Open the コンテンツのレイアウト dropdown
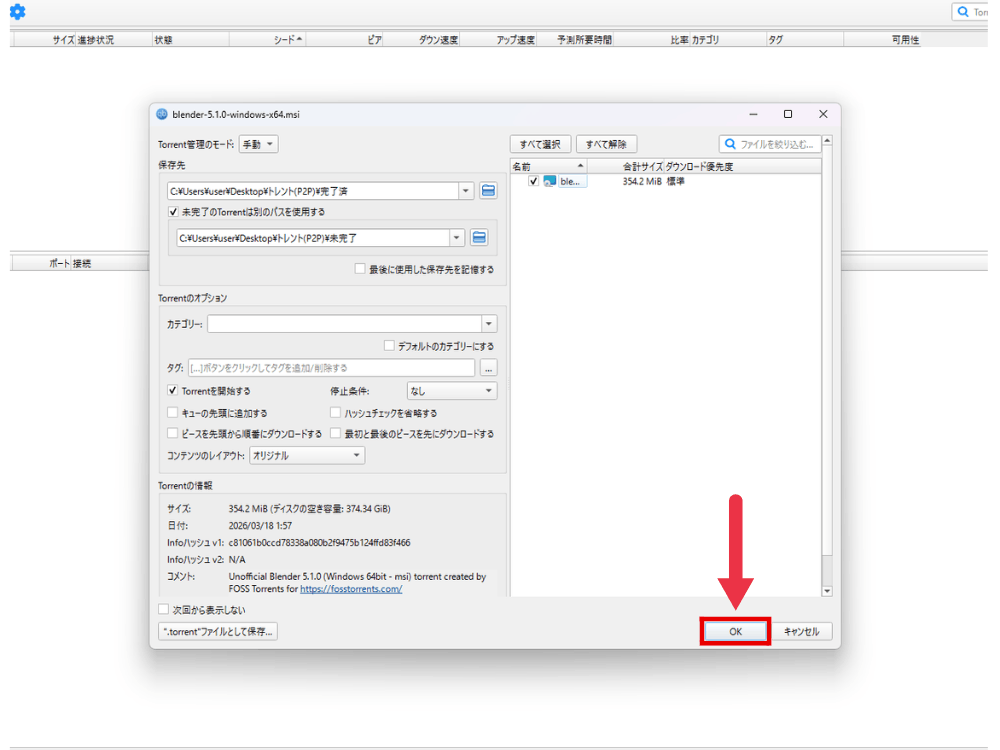The image size is (1000, 750). (306, 455)
